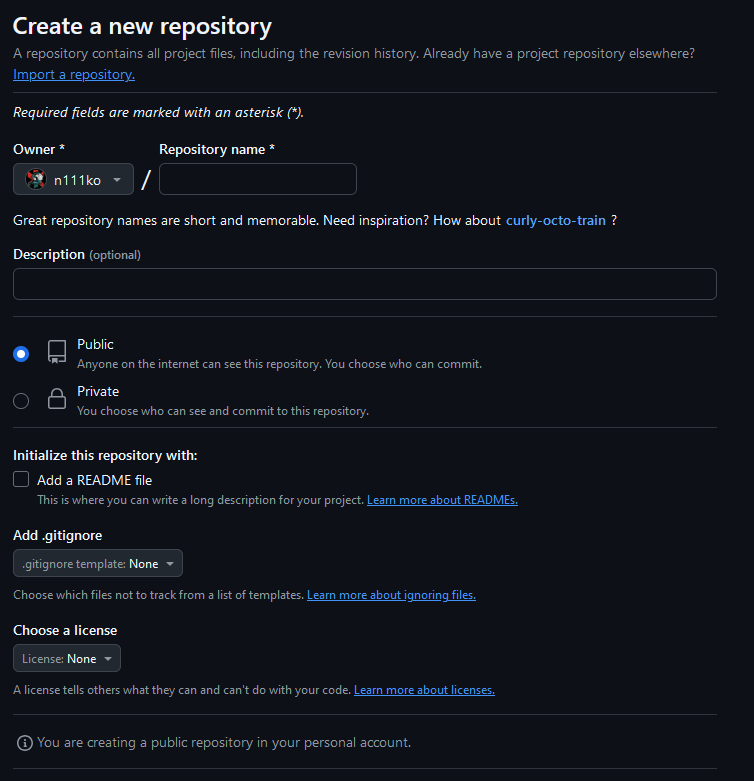Open the Import a repository link

pos(74,75)
